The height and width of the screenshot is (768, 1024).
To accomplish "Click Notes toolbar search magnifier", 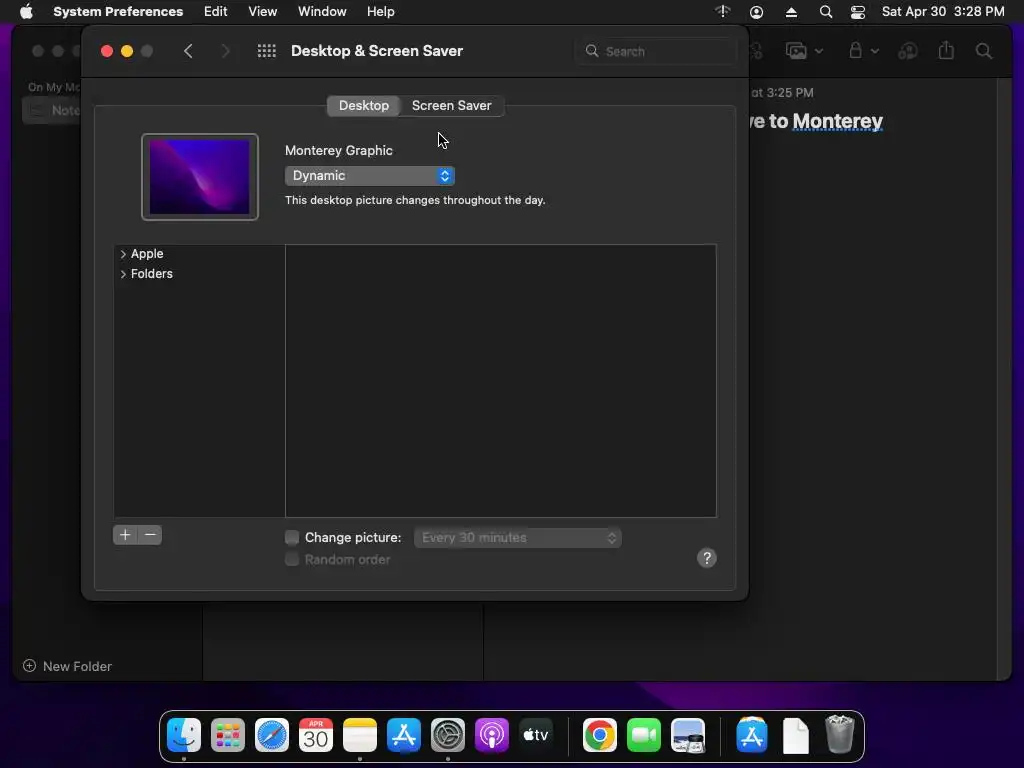I will (x=984, y=51).
